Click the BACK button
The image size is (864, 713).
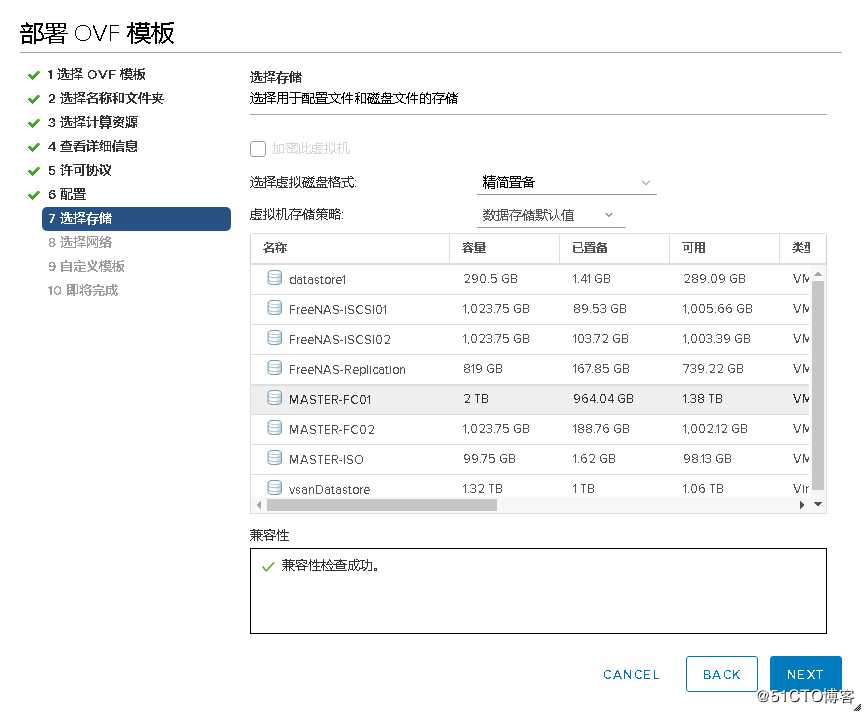[x=721, y=674]
